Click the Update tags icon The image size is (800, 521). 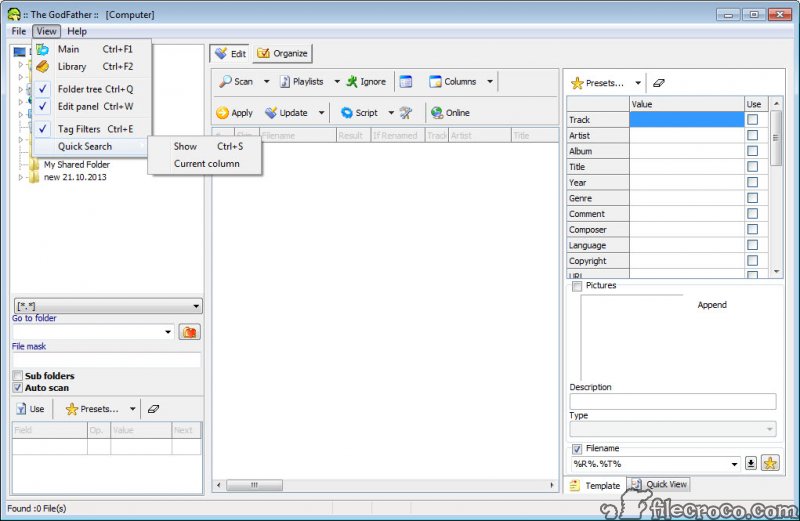[271, 113]
